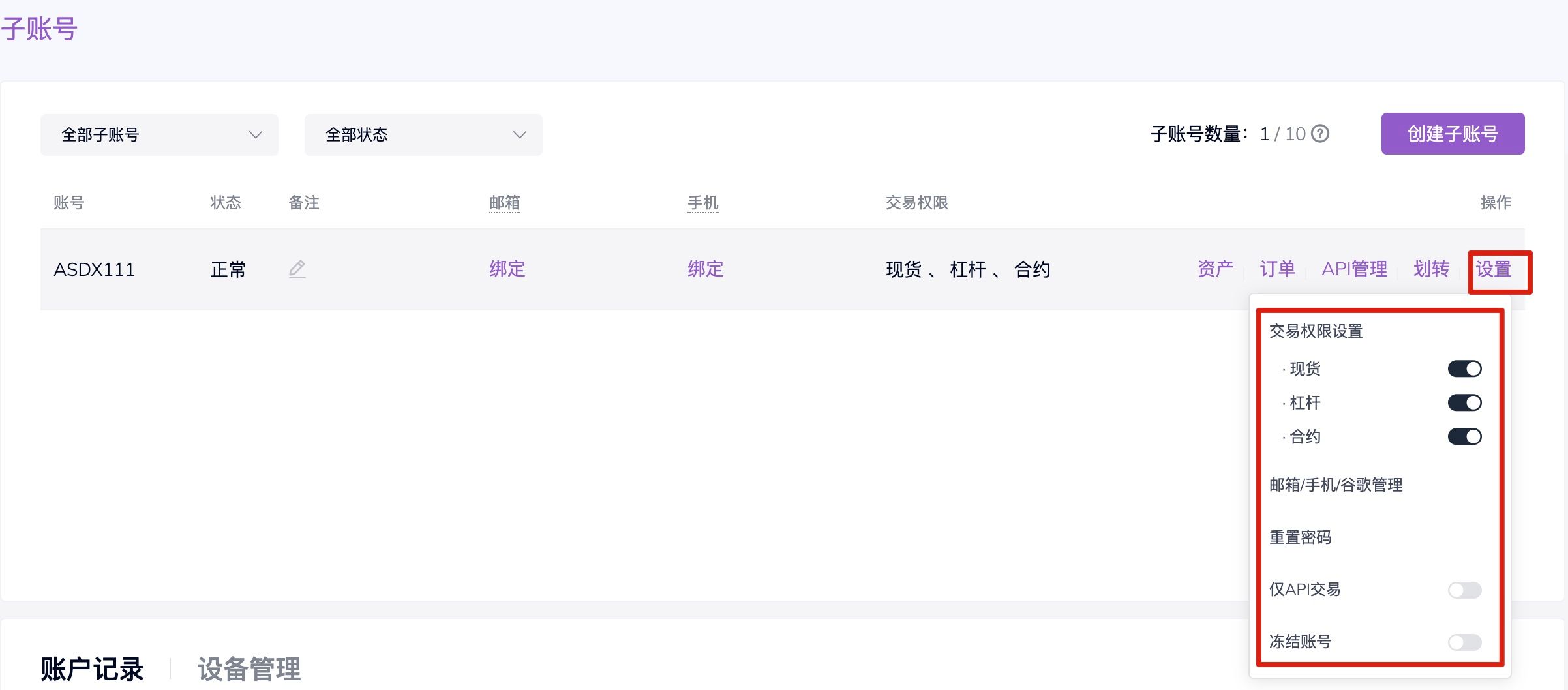
Task: Click 绑定 under the 邮箱 column
Action: tap(507, 269)
